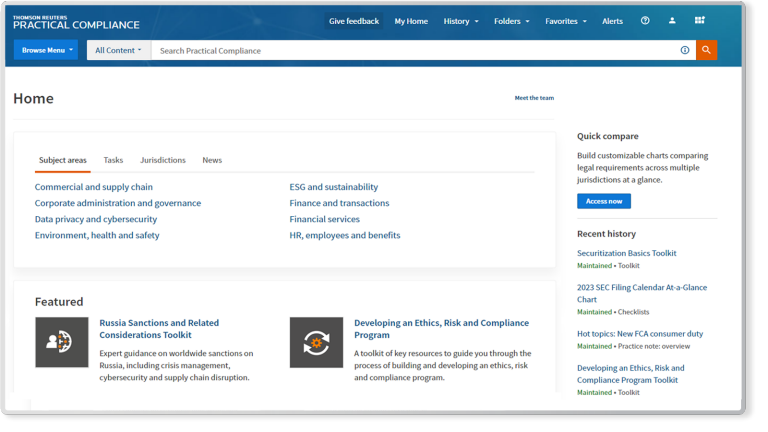Click the orange search magnifier button

click(x=706, y=50)
